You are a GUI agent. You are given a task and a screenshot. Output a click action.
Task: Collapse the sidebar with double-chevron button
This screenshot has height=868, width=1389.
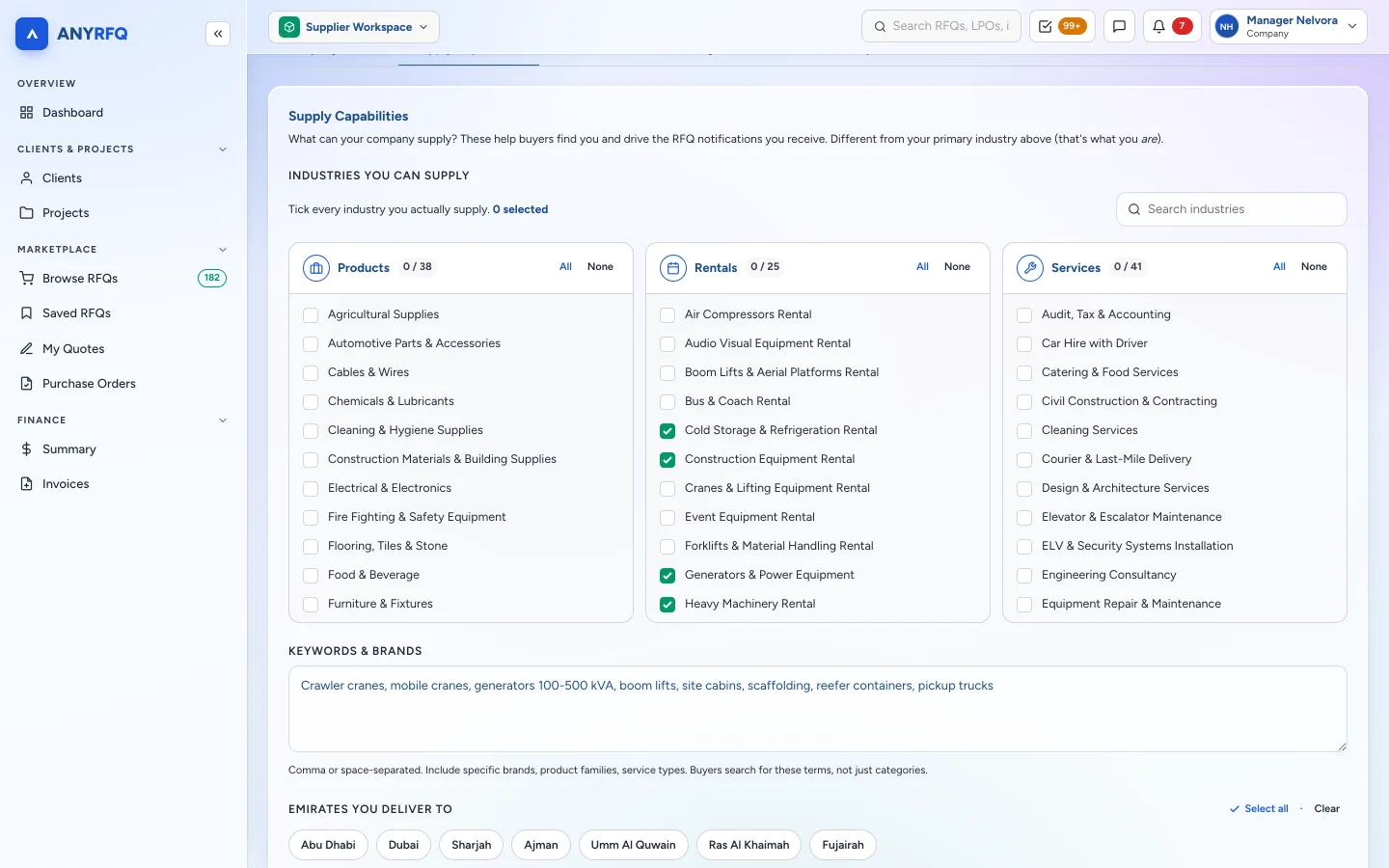[218, 34]
